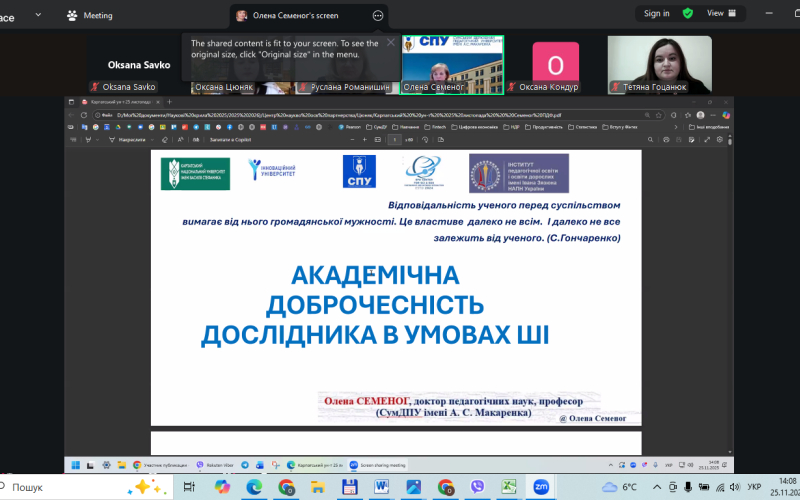Image resolution: width=800 pixels, height=500 pixels.
Task: Click the shared browser address bar
Action: [x=378, y=115]
